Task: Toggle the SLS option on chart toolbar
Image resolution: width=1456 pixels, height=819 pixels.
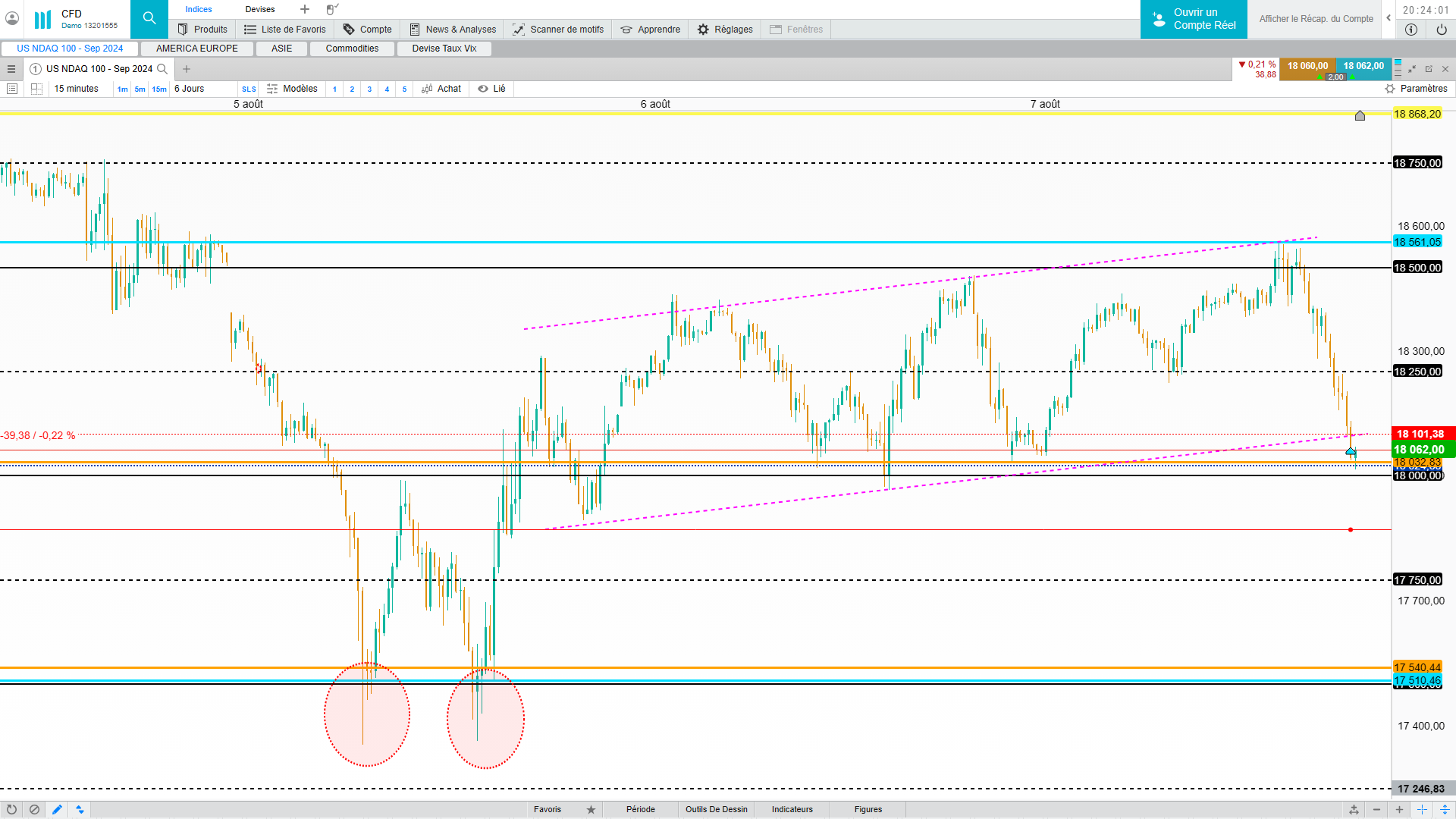Action: [x=249, y=89]
